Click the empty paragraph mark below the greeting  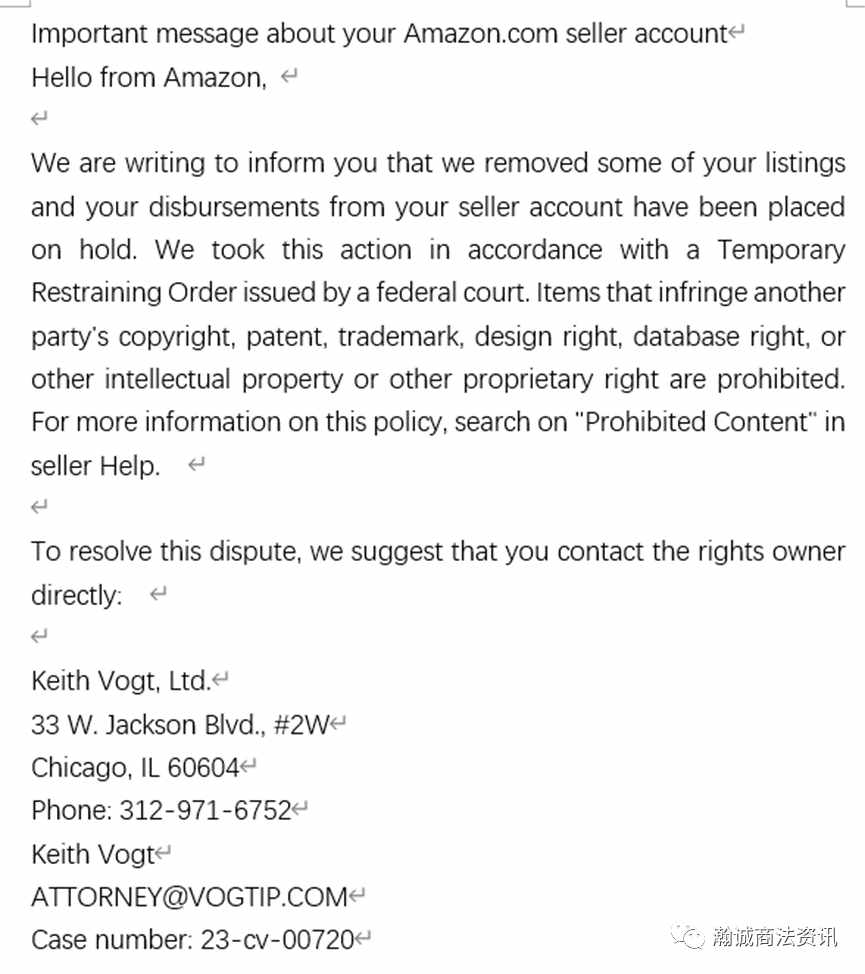[x=39, y=118]
